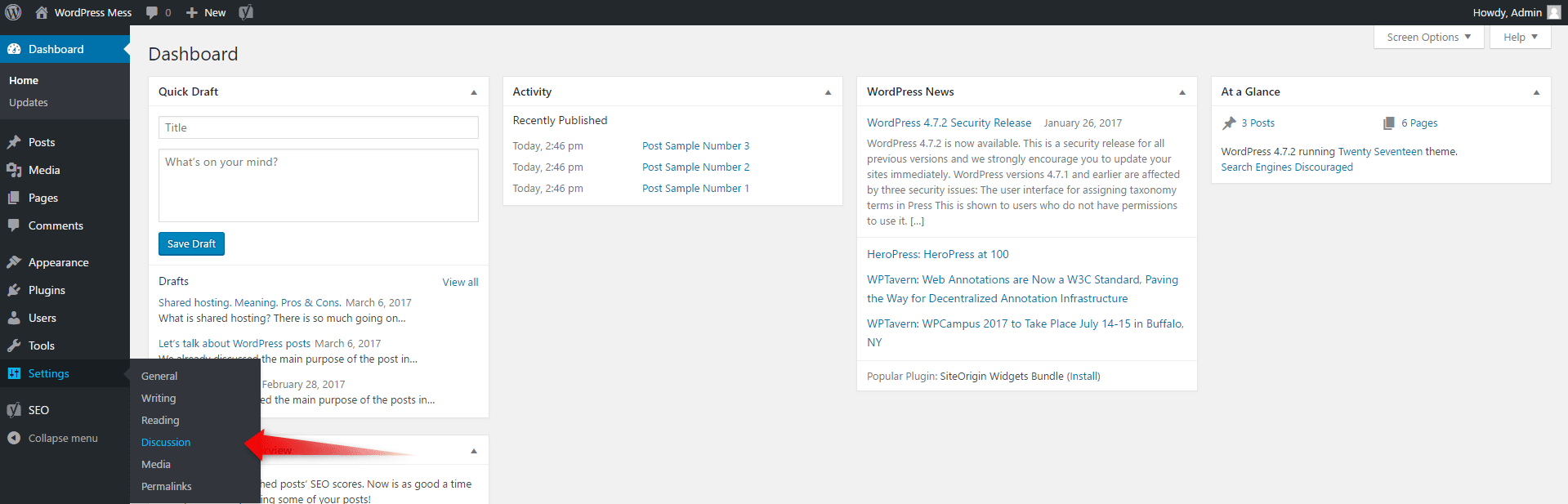This screenshot has height=504, width=1568.
Task: Open Users via the person sidebar icon
Action: pos(14,318)
